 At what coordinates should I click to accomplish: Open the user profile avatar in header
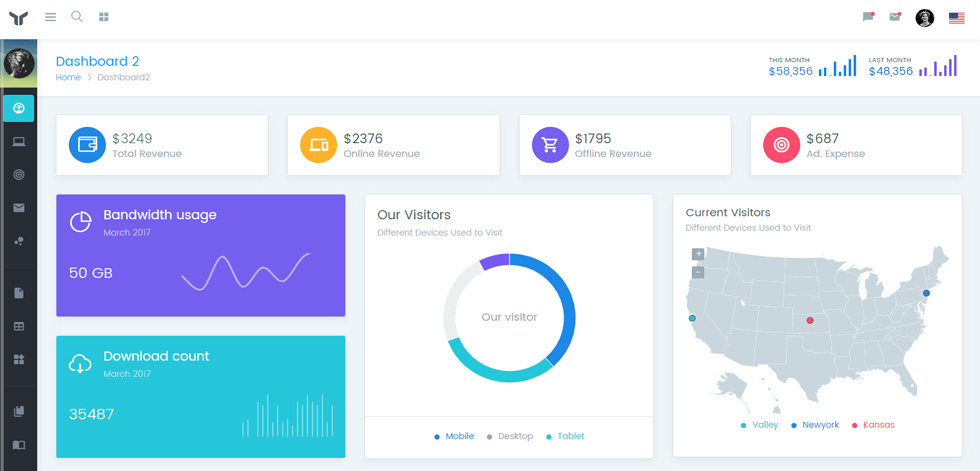pyautogui.click(x=924, y=18)
